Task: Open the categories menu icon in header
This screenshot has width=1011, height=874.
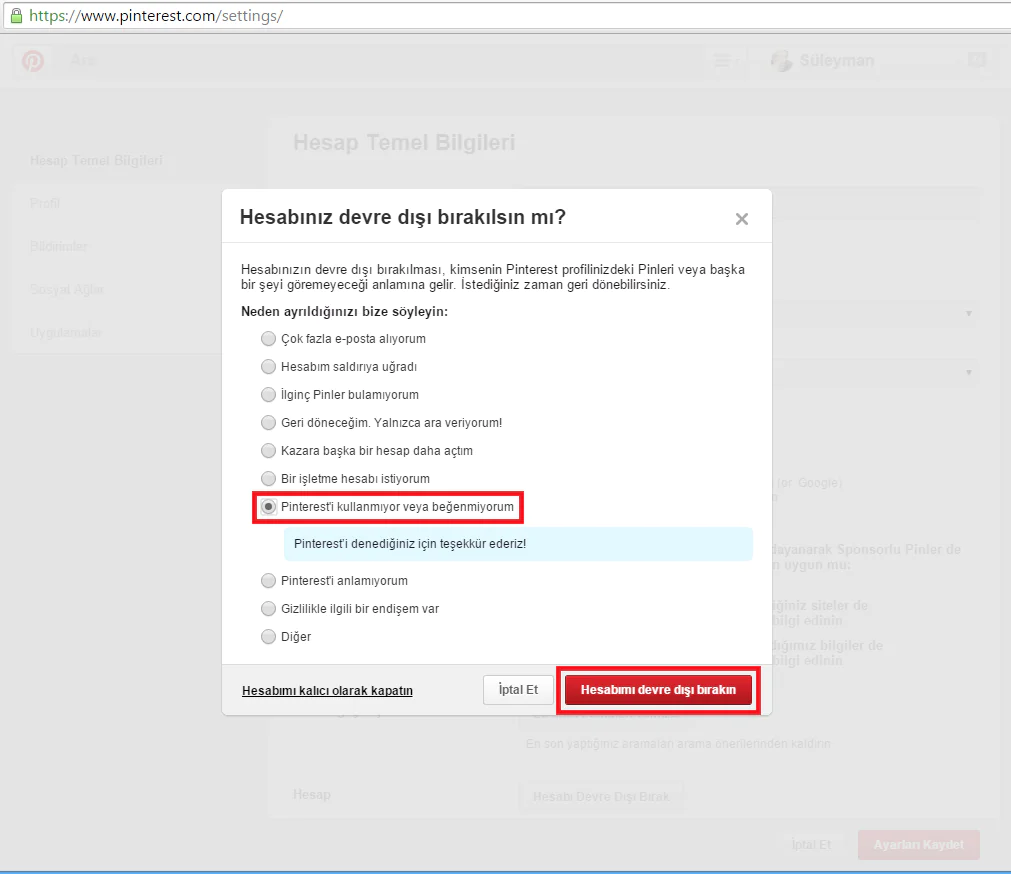Action: (x=727, y=61)
